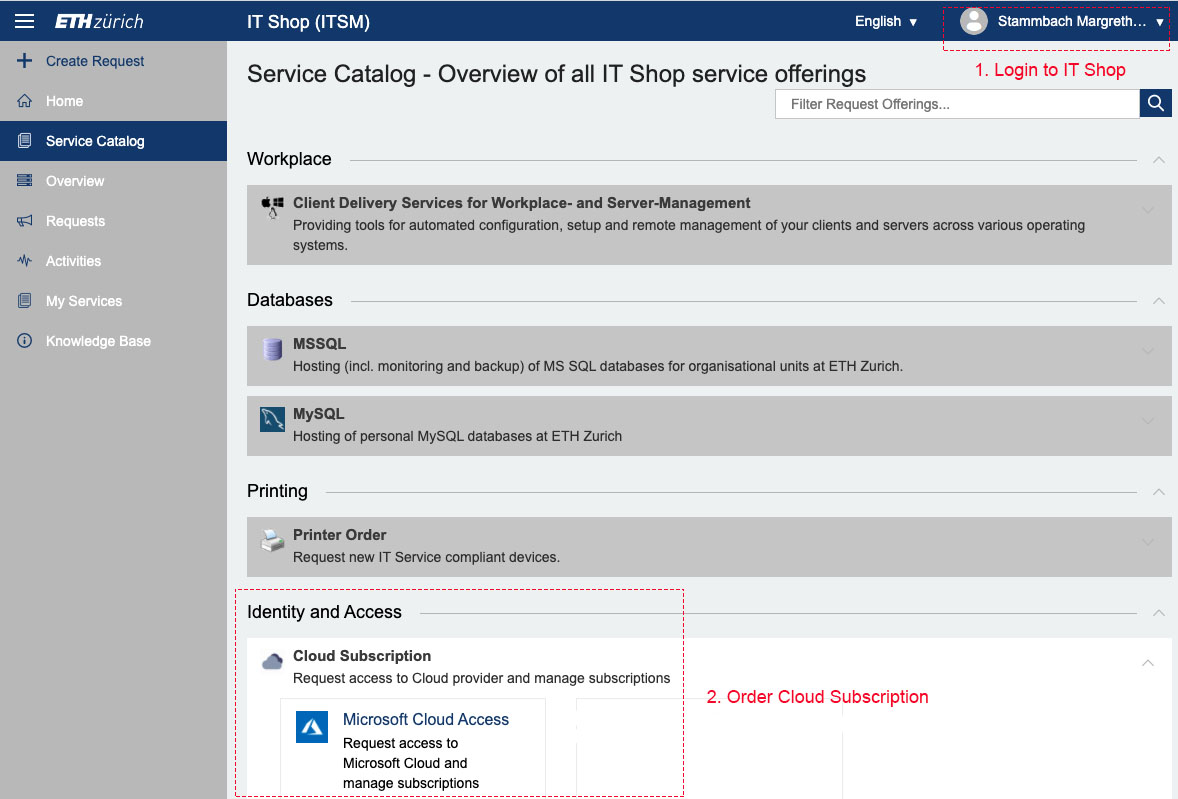Open the hamburger navigation menu

(x=24, y=21)
